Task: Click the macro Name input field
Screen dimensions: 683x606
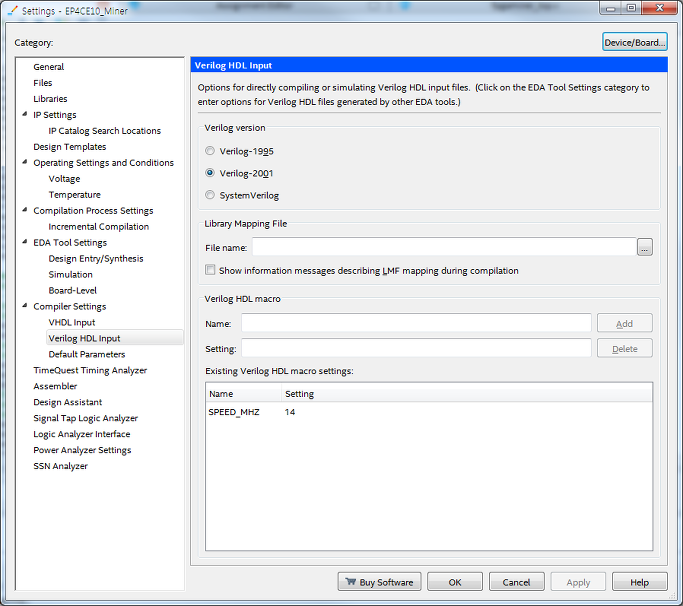Action: pos(416,323)
